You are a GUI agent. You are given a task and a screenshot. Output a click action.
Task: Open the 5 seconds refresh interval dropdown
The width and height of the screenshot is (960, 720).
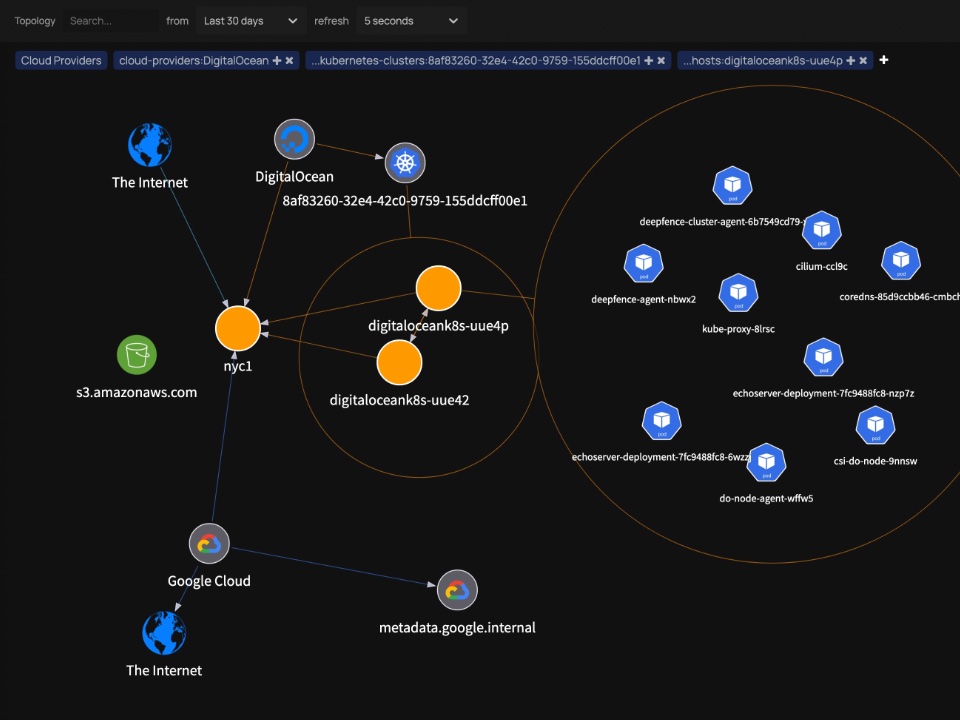[411, 21]
